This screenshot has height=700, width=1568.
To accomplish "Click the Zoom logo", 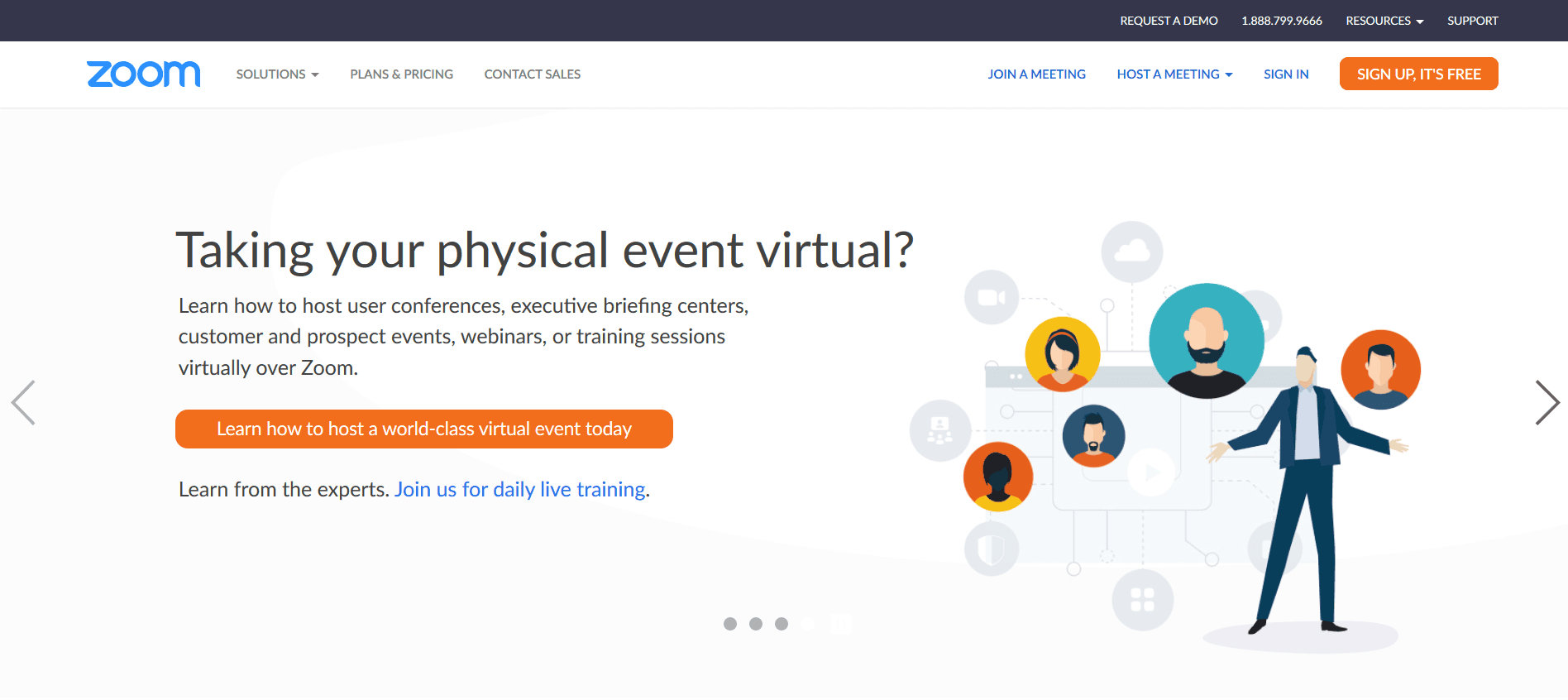I will (x=143, y=74).
